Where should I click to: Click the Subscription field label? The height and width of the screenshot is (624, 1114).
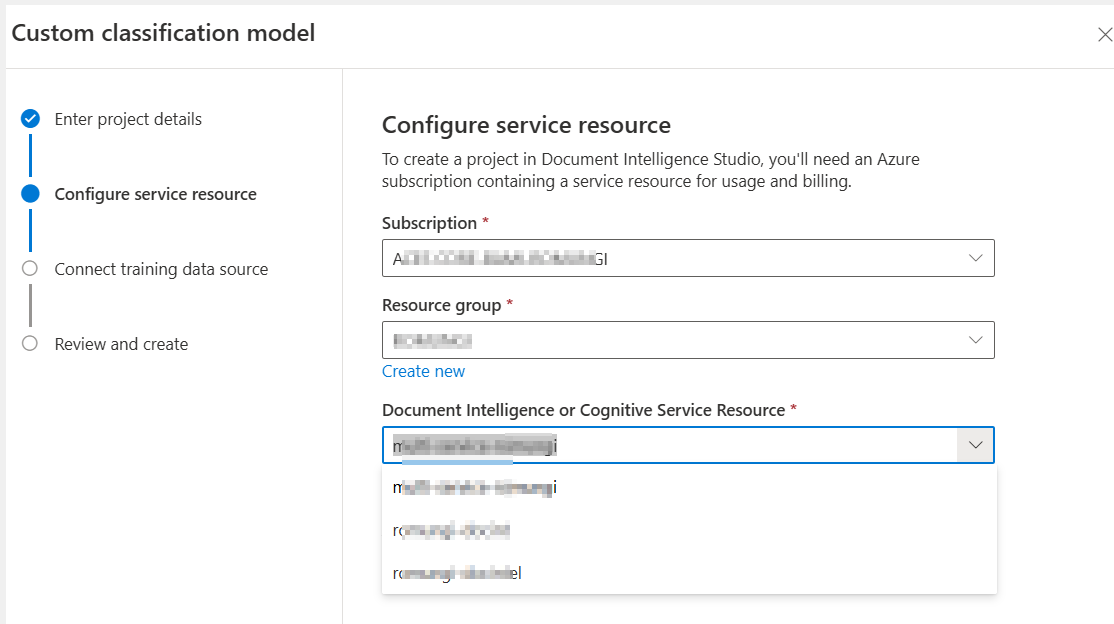pyautogui.click(x=429, y=223)
